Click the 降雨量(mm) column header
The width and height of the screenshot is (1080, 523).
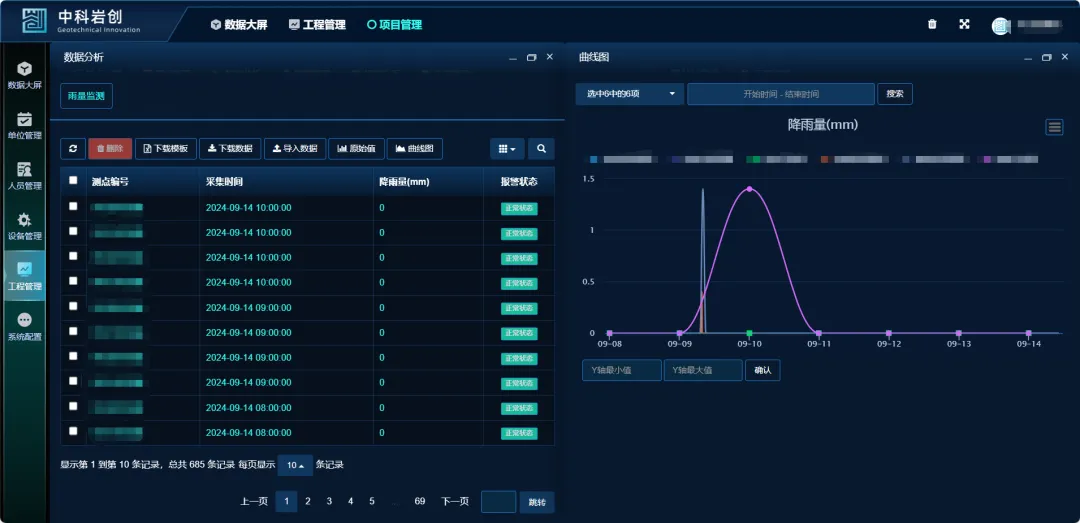point(404,182)
